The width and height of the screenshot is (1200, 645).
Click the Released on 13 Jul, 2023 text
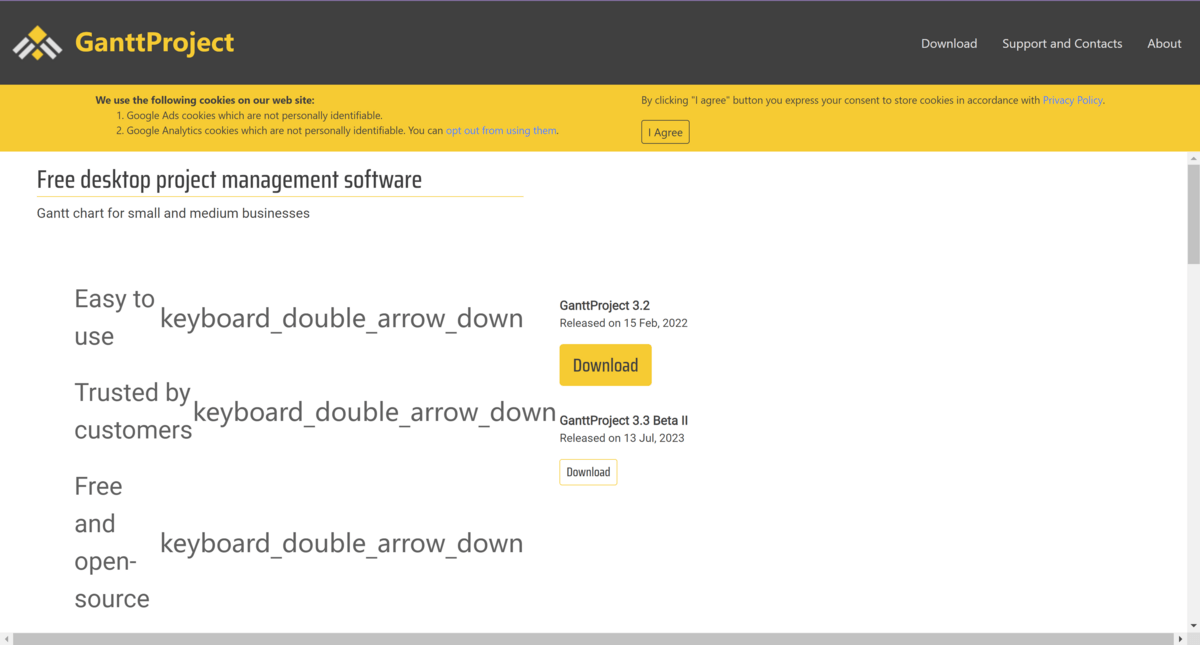[622, 438]
